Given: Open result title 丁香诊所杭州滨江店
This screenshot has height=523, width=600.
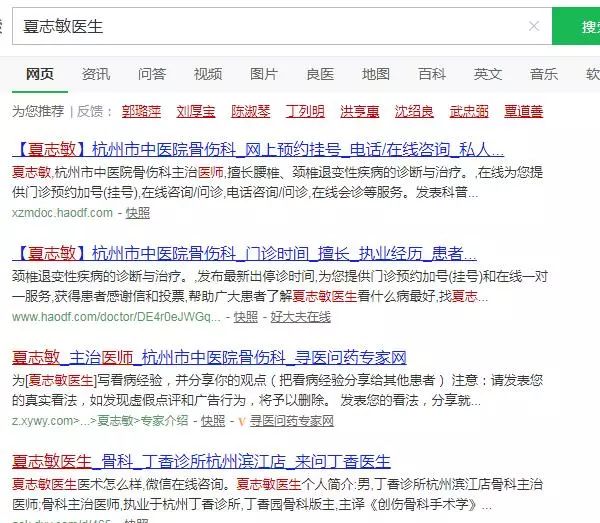Looking at the screenshot, I should pos(201,461).
